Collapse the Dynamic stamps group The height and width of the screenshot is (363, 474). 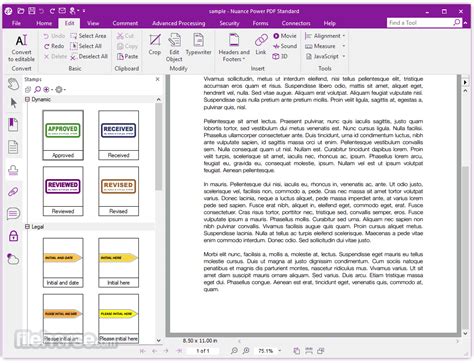point(28,99)
